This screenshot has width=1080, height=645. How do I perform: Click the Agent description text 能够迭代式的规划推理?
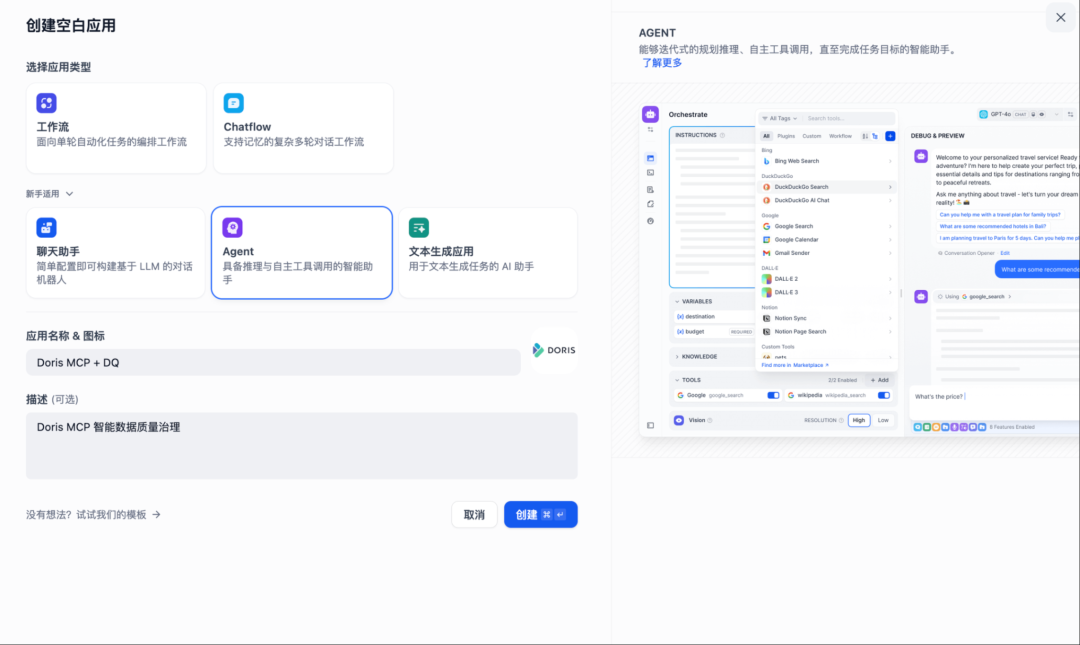click(799, 50)
